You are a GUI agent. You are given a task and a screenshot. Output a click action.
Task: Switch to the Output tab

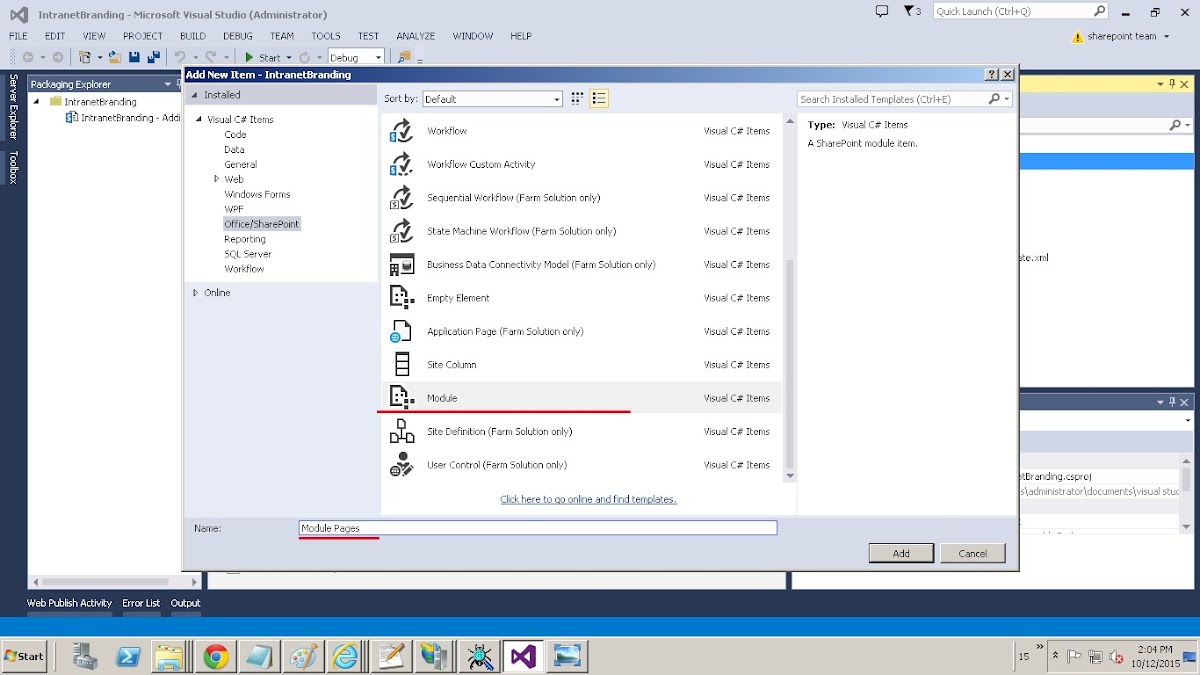(186, 603)
